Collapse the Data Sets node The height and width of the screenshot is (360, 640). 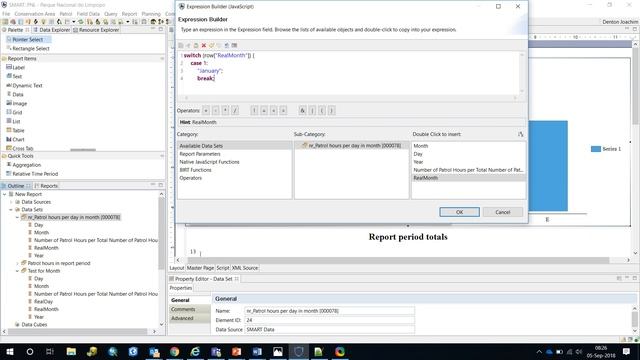point(11,209)
